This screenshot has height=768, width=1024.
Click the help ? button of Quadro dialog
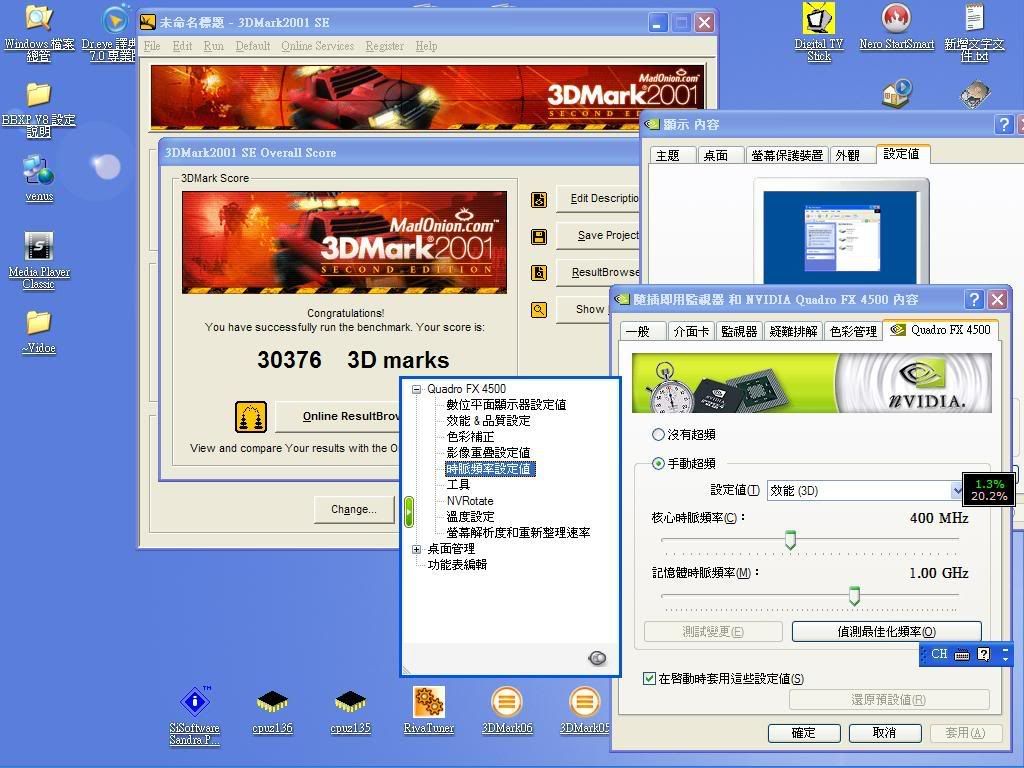(974, 300)
